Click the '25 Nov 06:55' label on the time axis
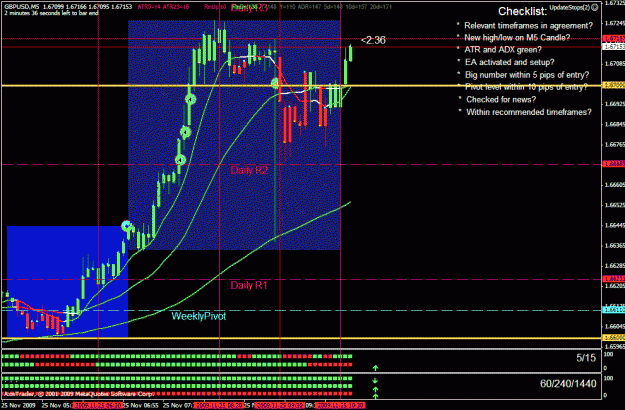This screenshot has height=410, width=625. click(140, 406)
